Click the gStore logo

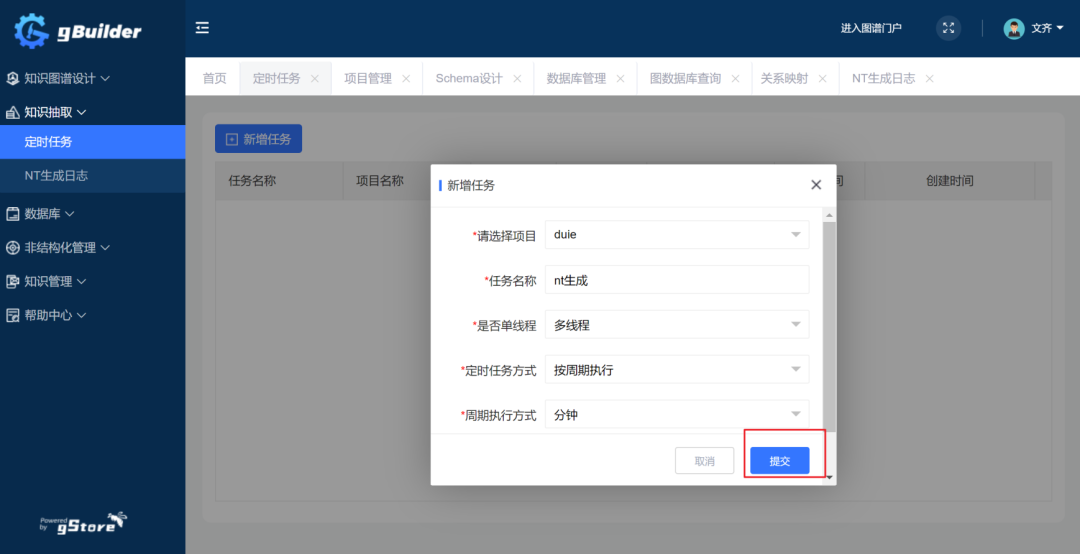click(x=83, y=524)
